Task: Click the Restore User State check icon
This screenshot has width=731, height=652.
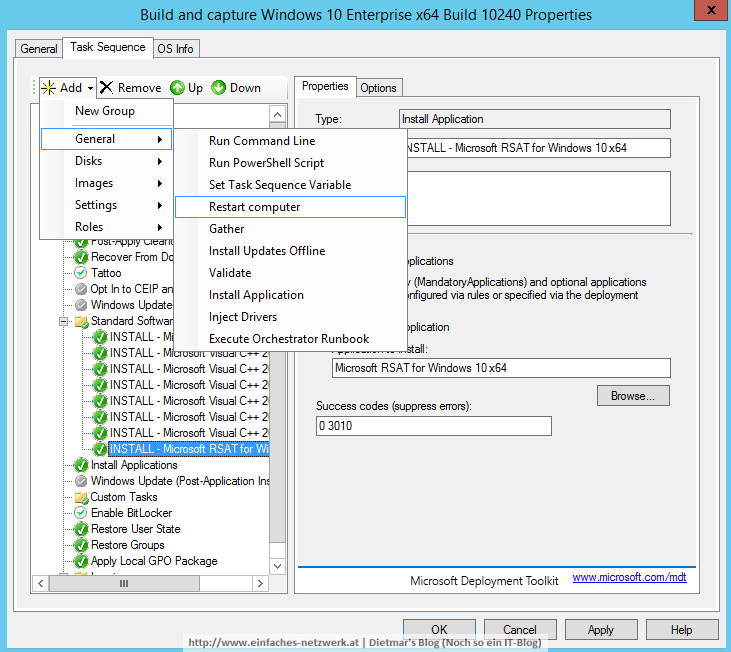Action: pos(81,529)
